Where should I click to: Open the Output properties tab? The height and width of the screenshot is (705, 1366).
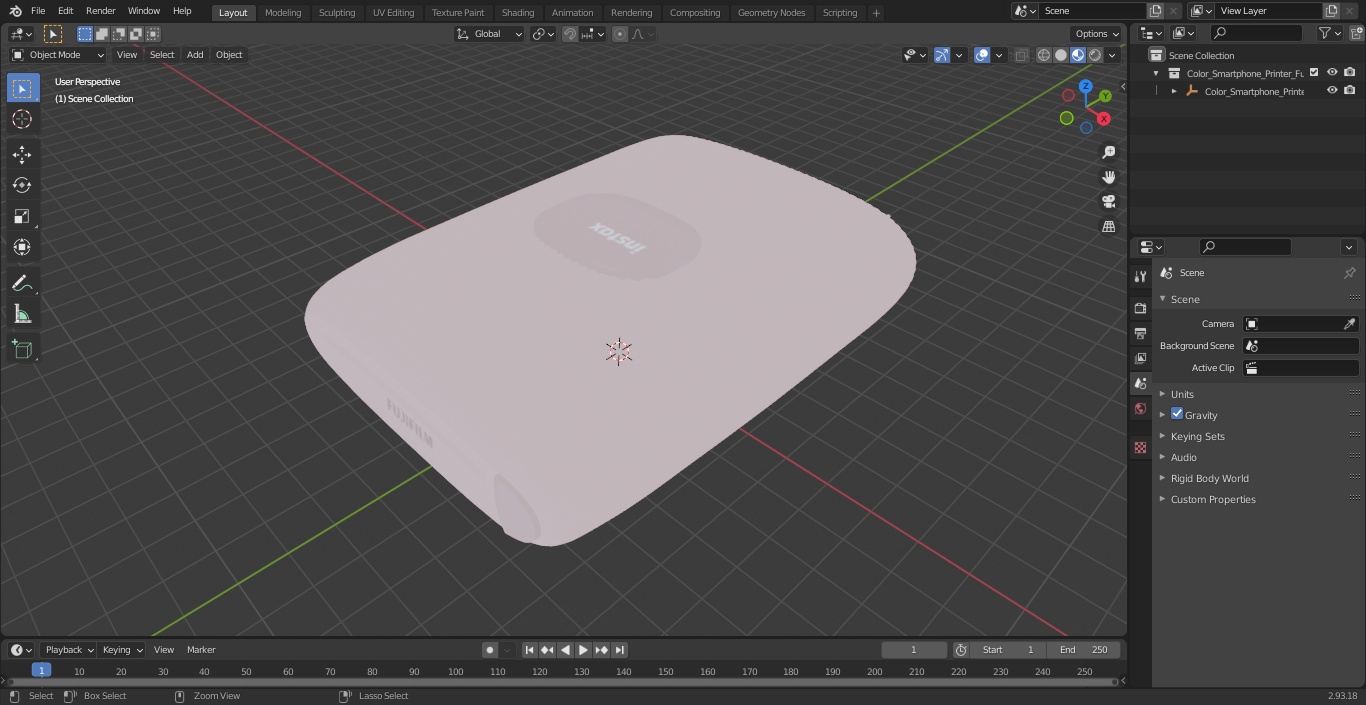click(x=1140, y=333)
